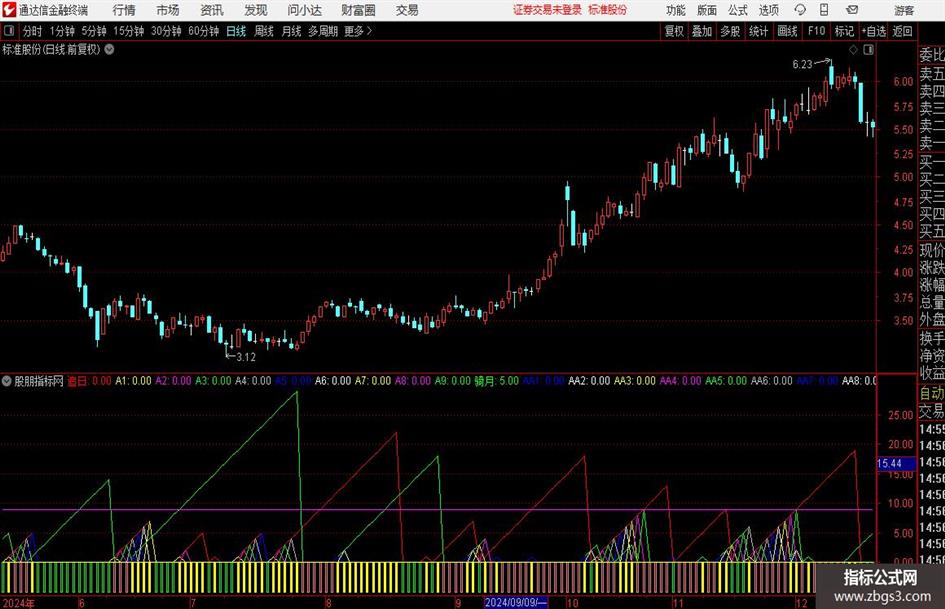
Task: Click the 2024年 label on the time axis
Action: (x=19, y=603)
